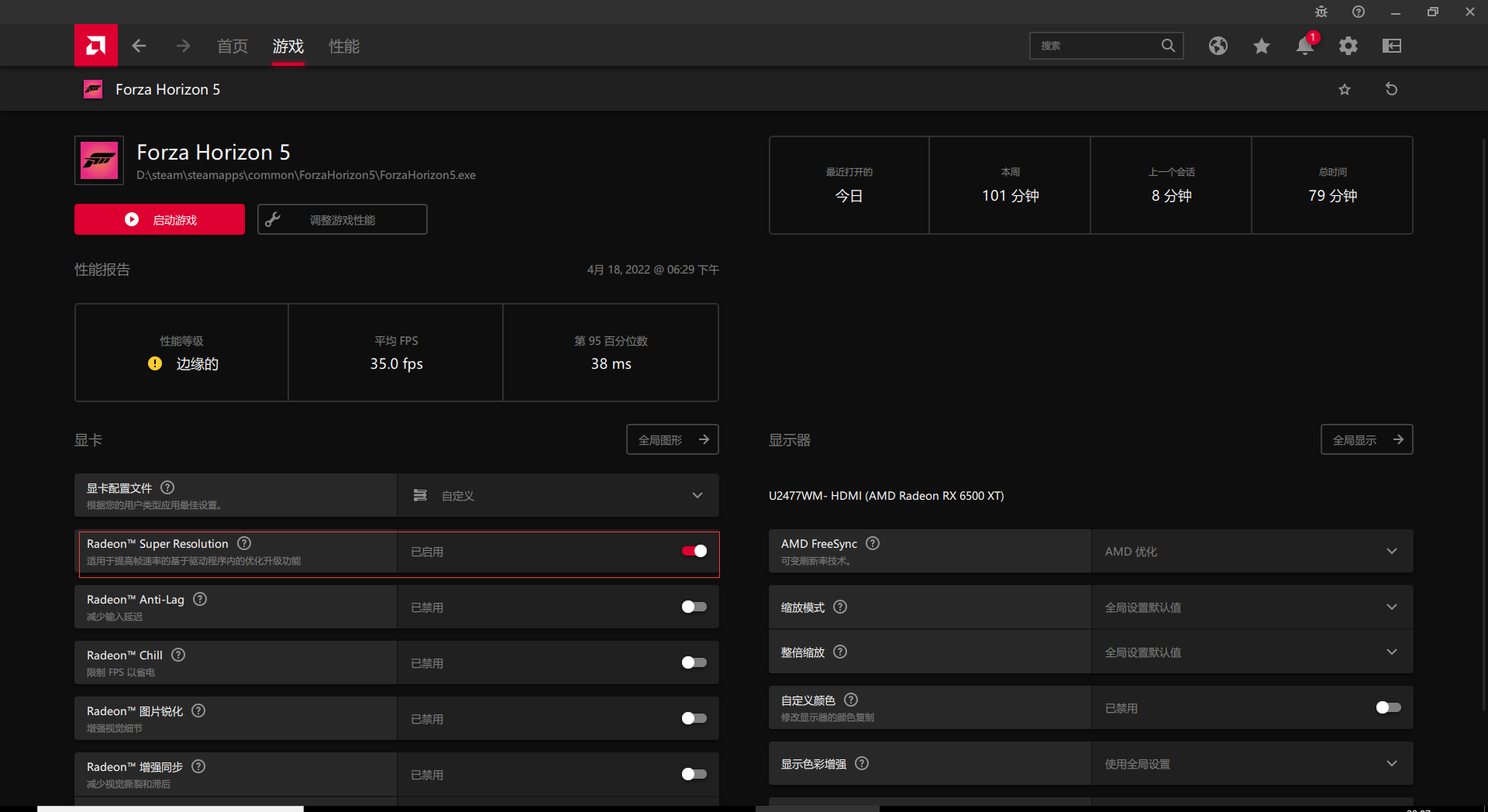Enable 自定义颜色 toggle
Image resolution: width=1488 pixels, height=812 pixels.
[1389, 707]
